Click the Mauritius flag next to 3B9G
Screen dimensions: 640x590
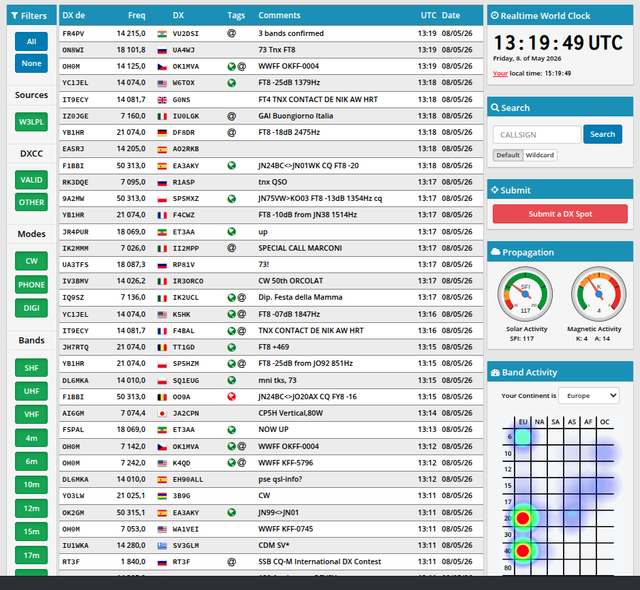162,496
